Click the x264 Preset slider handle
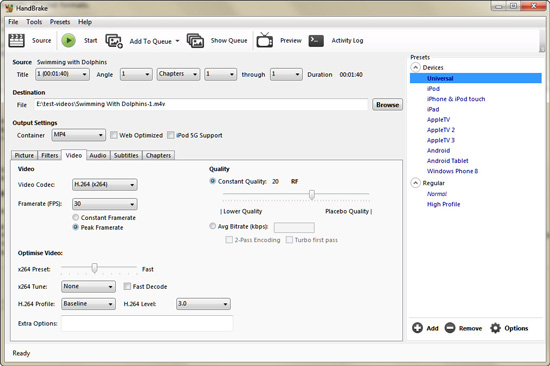 (94, 268)
